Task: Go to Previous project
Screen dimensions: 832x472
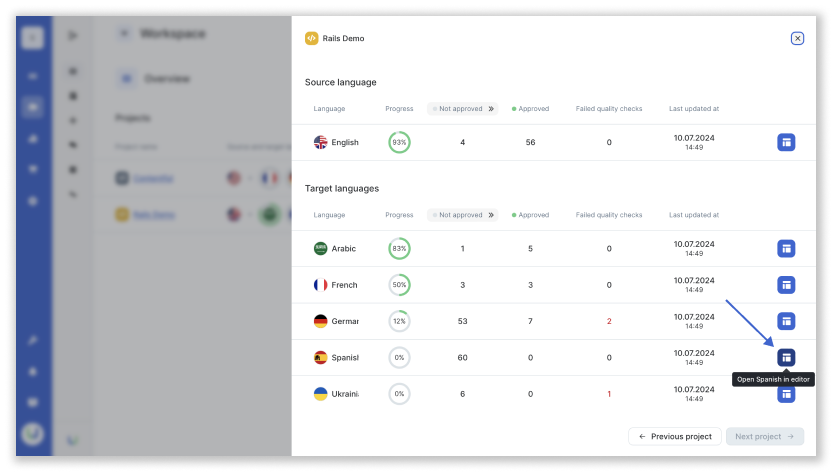Action: coord(674,436)
